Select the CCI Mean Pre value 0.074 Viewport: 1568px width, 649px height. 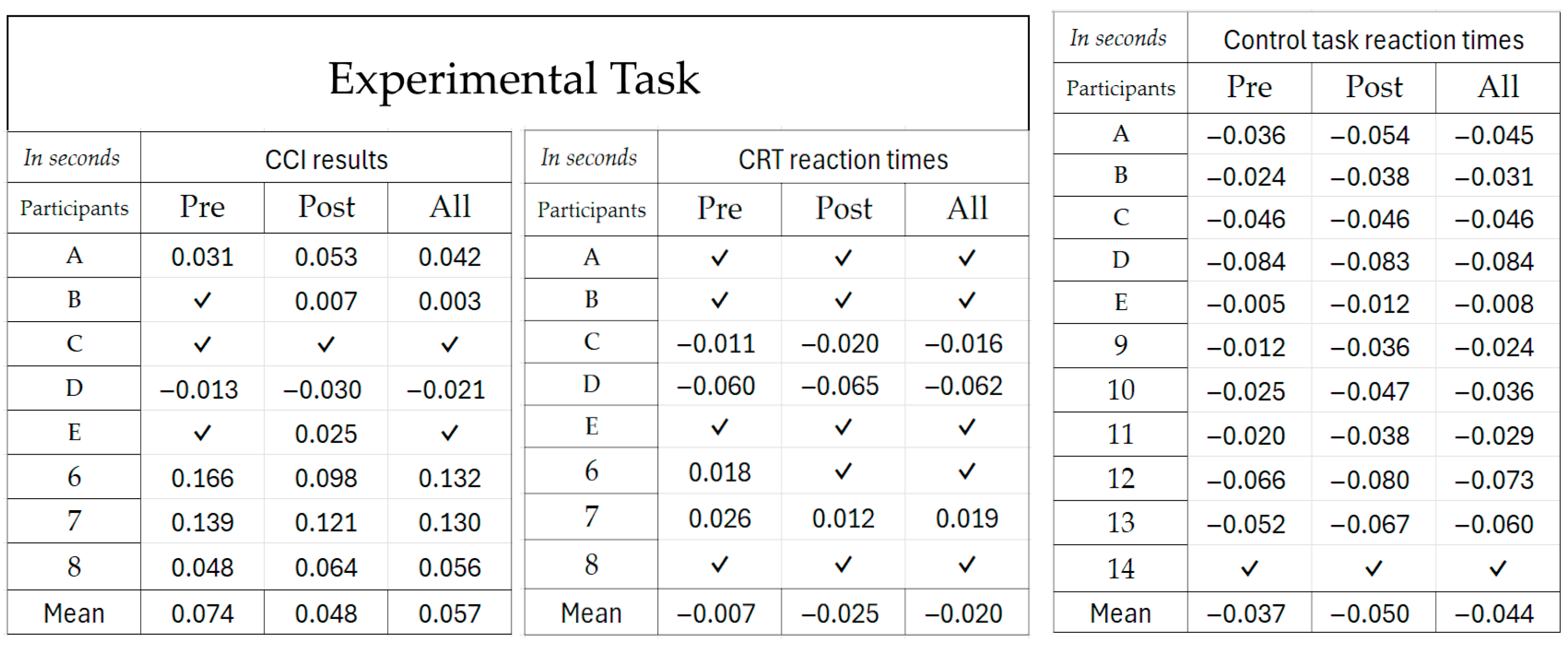(202, 613)
